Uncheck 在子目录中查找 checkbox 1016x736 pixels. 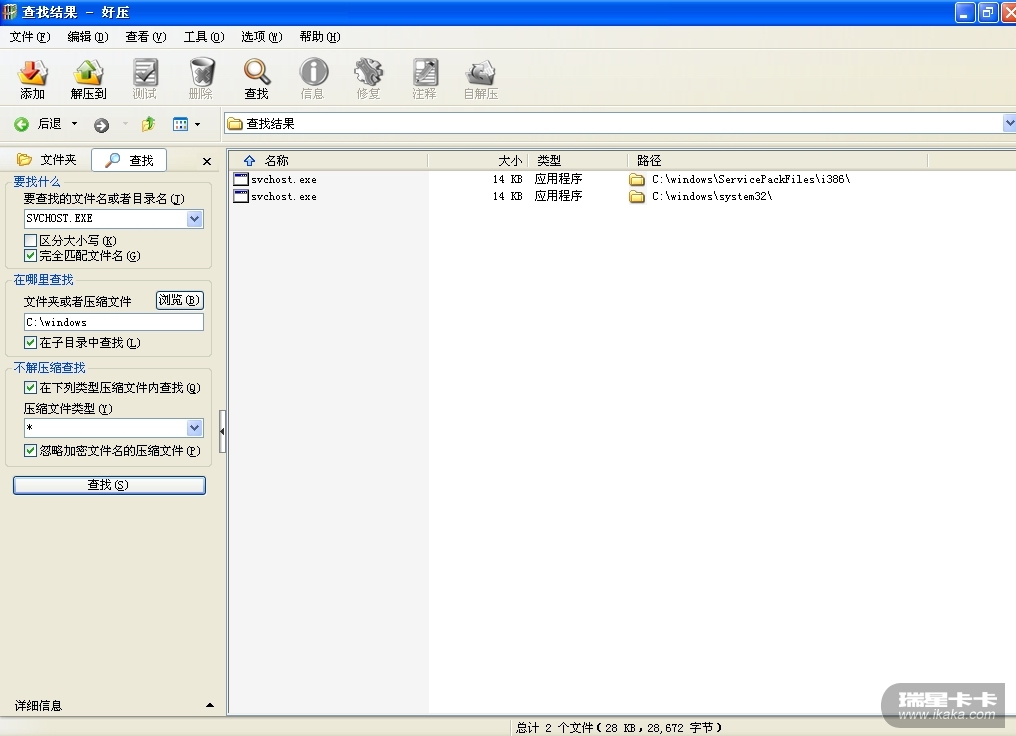click(30, 342)
